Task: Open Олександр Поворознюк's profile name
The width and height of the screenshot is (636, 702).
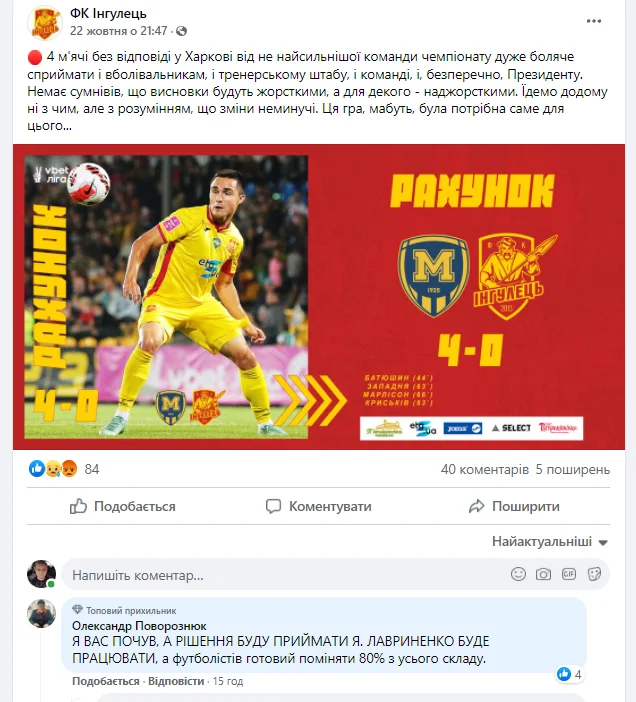Action: click(139, 625)
